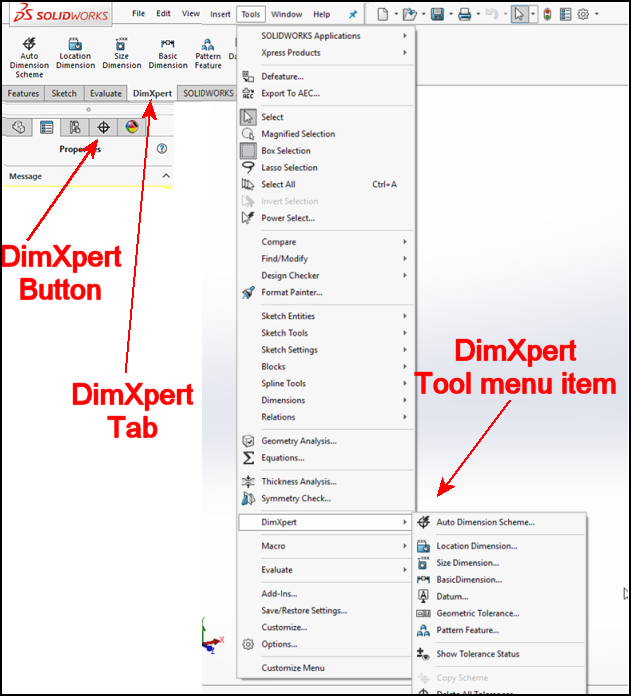Open the FeatureManager design tree tab icon
This screenshot has width=631, height=696.
click(18, 127)
